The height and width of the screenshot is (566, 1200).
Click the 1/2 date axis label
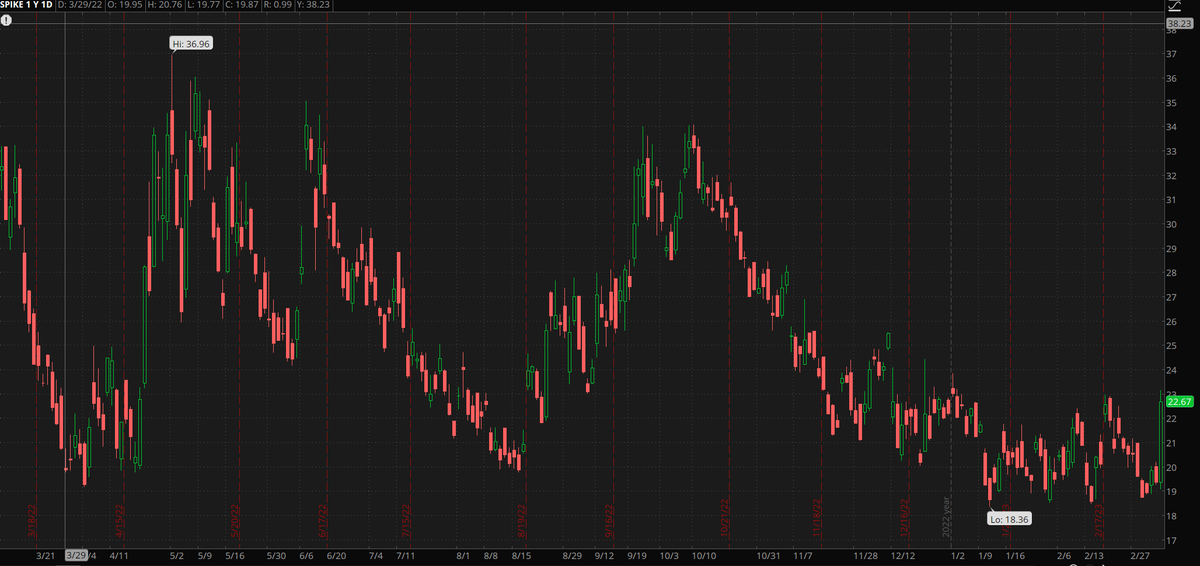957,555
